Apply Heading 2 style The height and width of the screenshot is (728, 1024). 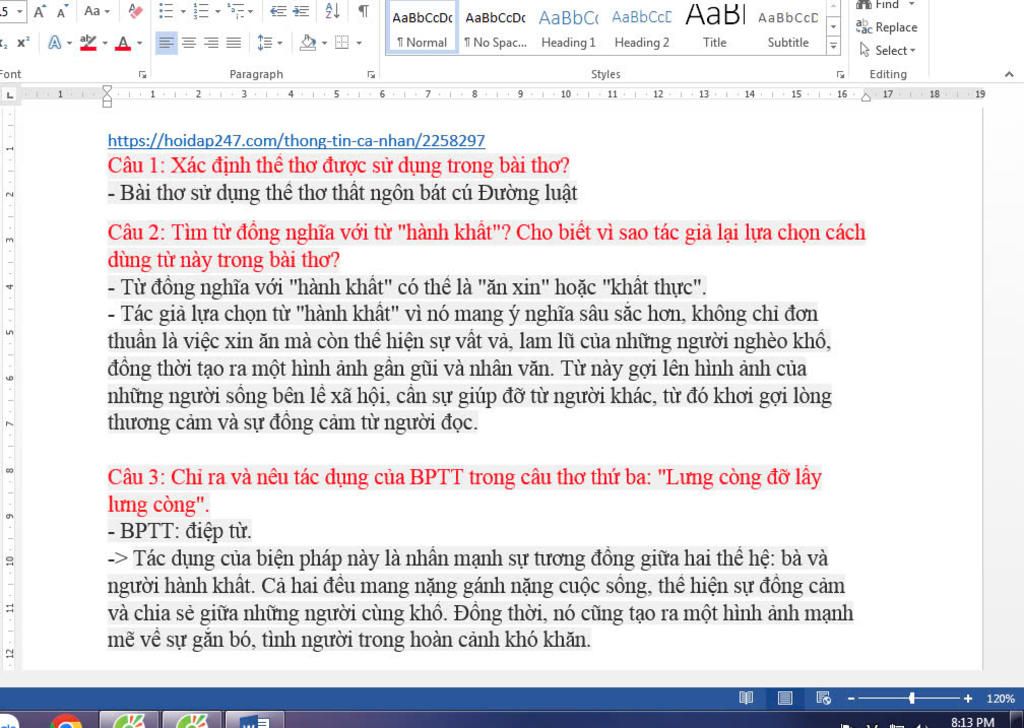pos(641,27)
